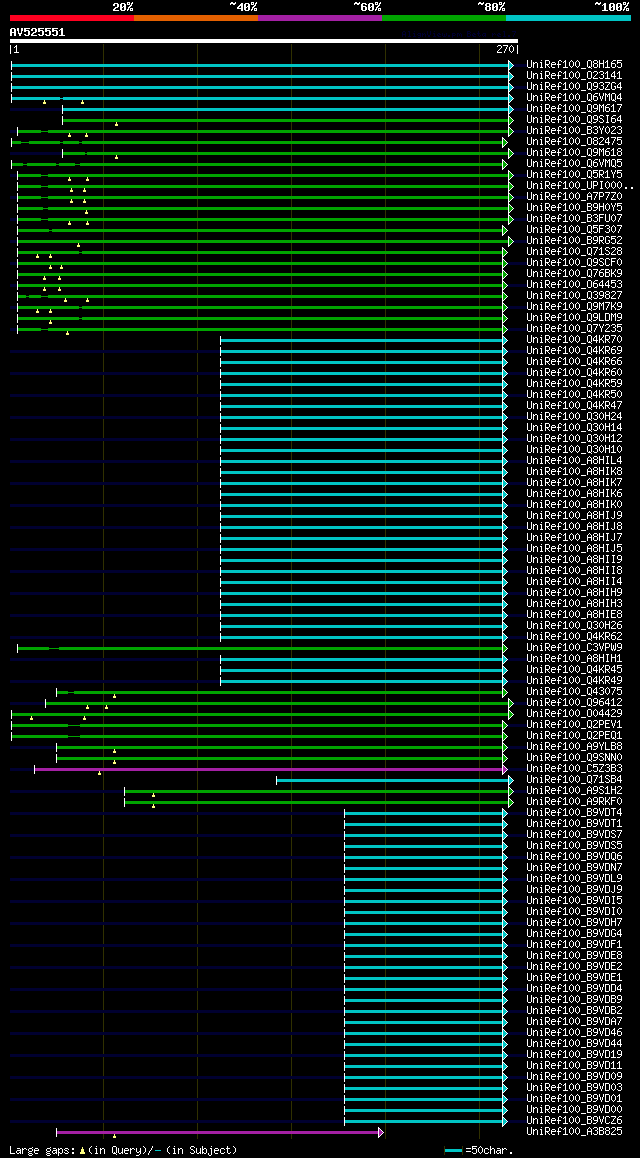Image resolution: width=640 pixels, height=1158 pixels.
Task: Open hit UniRef100_Q9SI64
Action: [574, 120]
